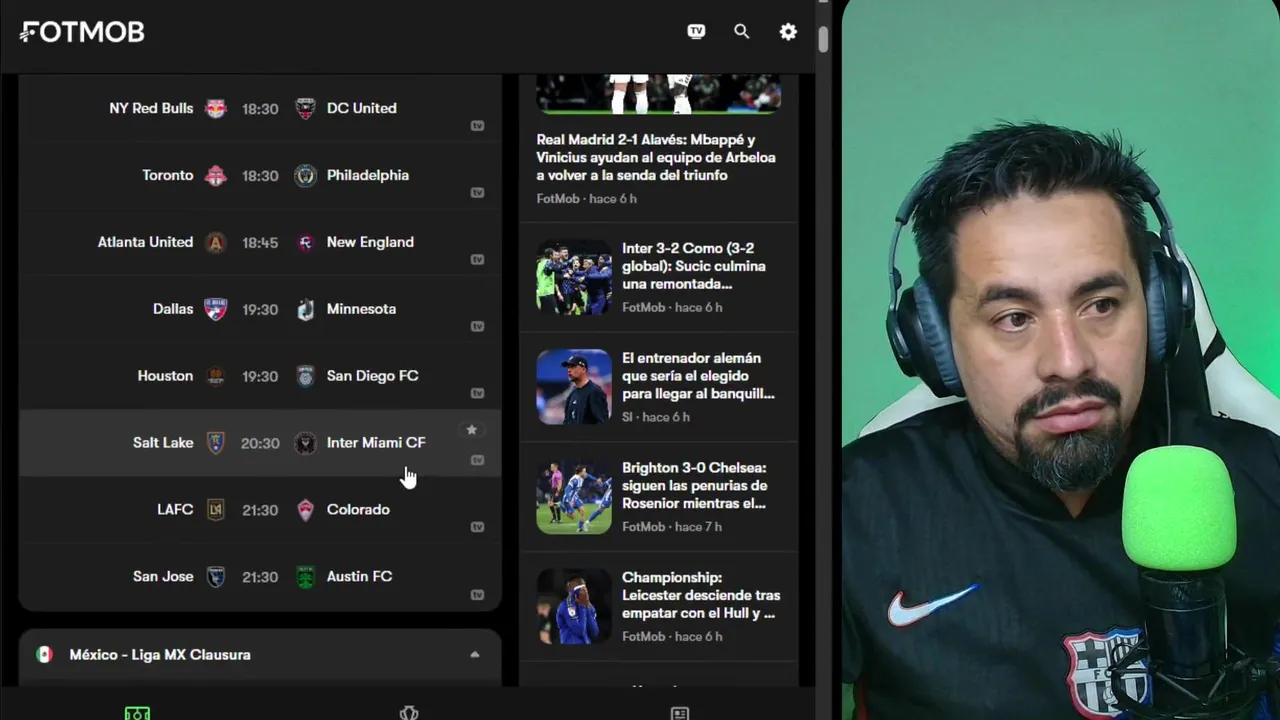The width and height of the screenshot is (1280, 720).
Task: Open Inter 3-2 Como news headline
Action: (x=694, y=266)
